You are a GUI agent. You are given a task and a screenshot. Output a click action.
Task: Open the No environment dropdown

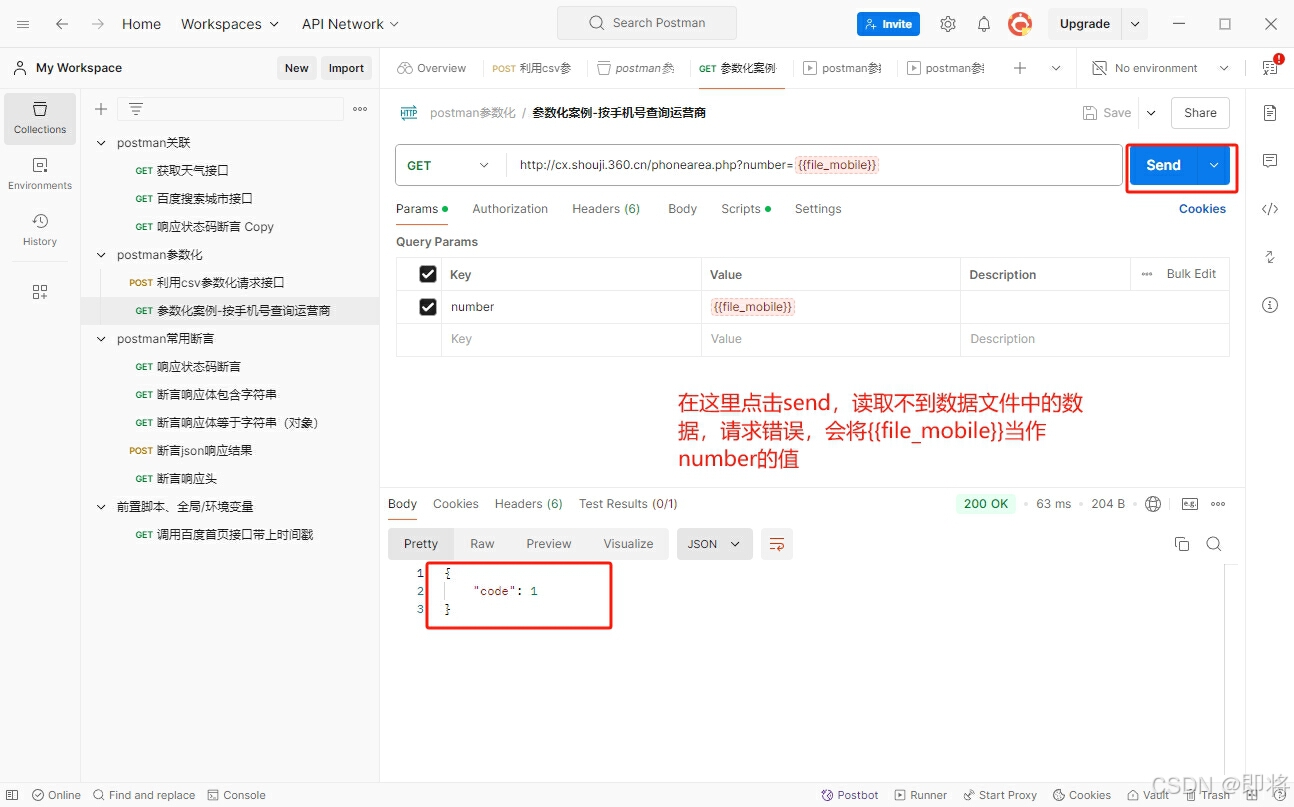[1160, 68]
